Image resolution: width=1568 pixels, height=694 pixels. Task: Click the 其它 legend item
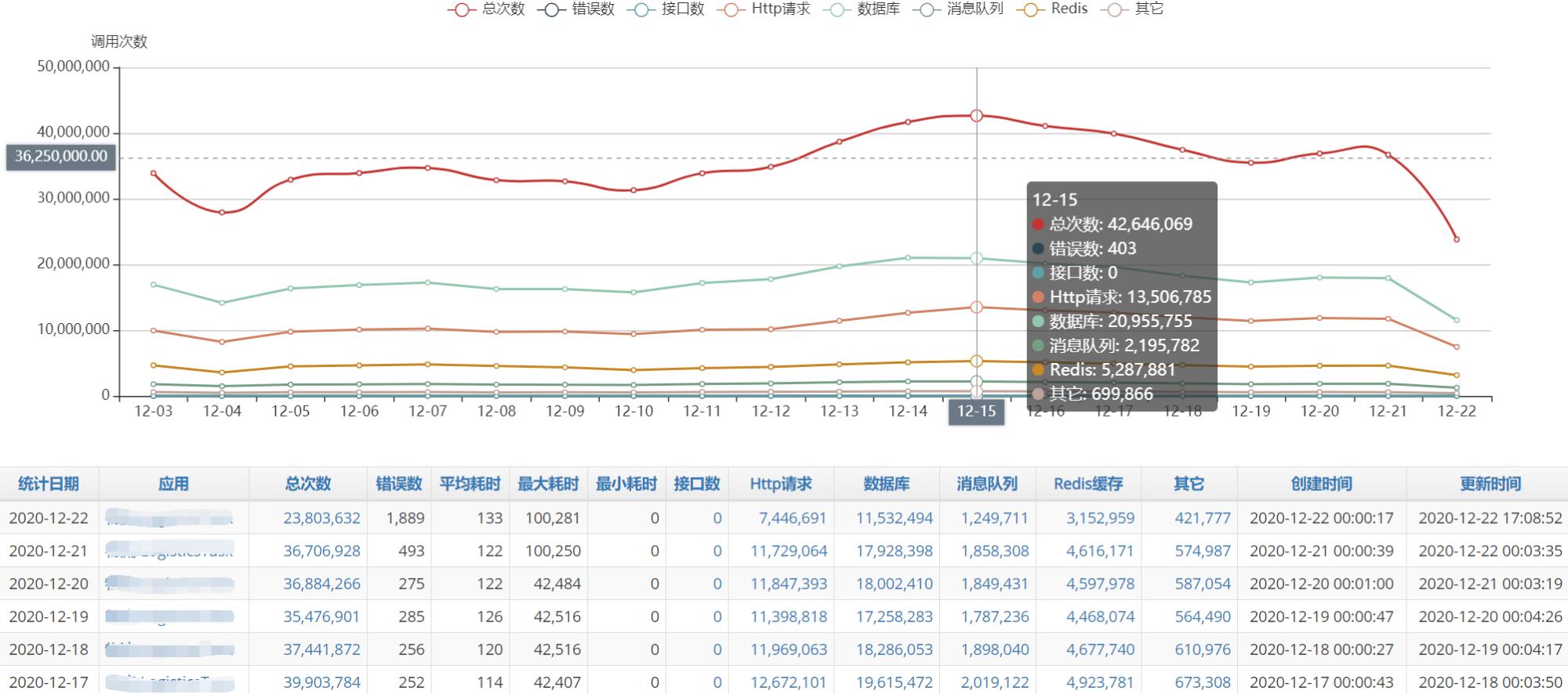pos(1134,9)
